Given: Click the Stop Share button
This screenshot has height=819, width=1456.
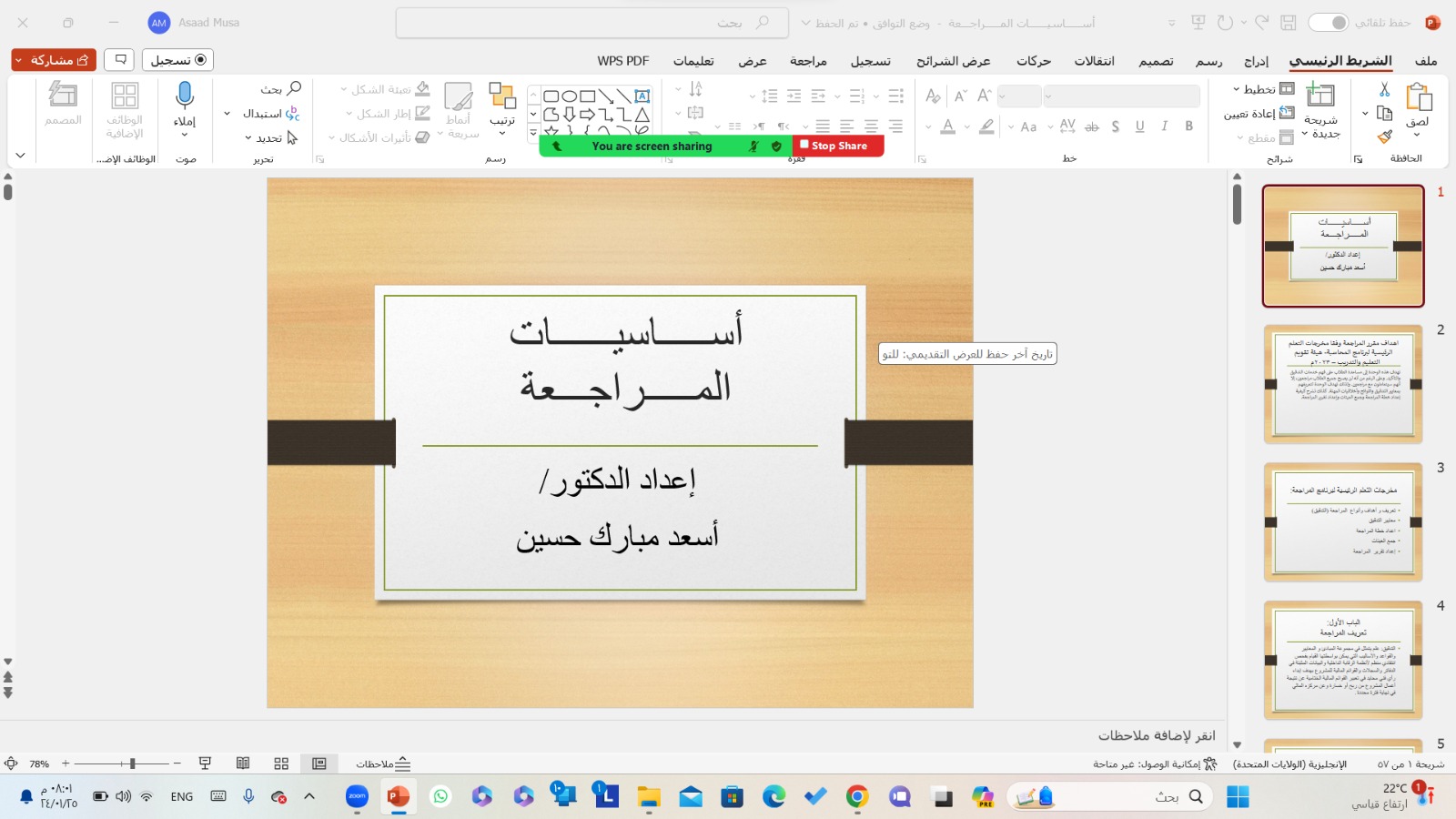Looking at the screenshot, I should click(x=836, y=146).
